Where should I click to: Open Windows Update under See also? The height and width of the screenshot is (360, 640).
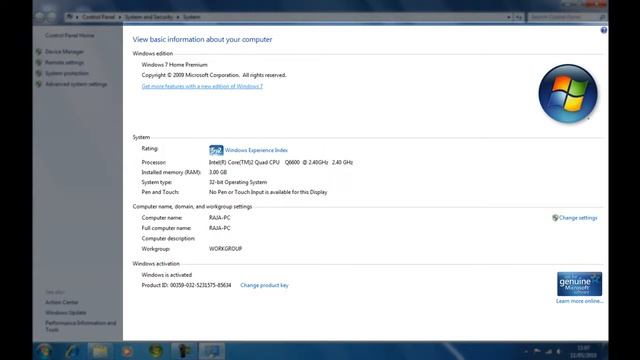(x=66, y=313)
